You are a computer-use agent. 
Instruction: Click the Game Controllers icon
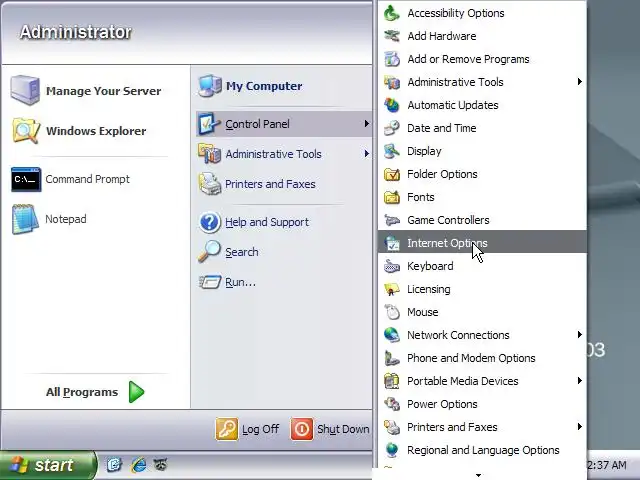392,220
